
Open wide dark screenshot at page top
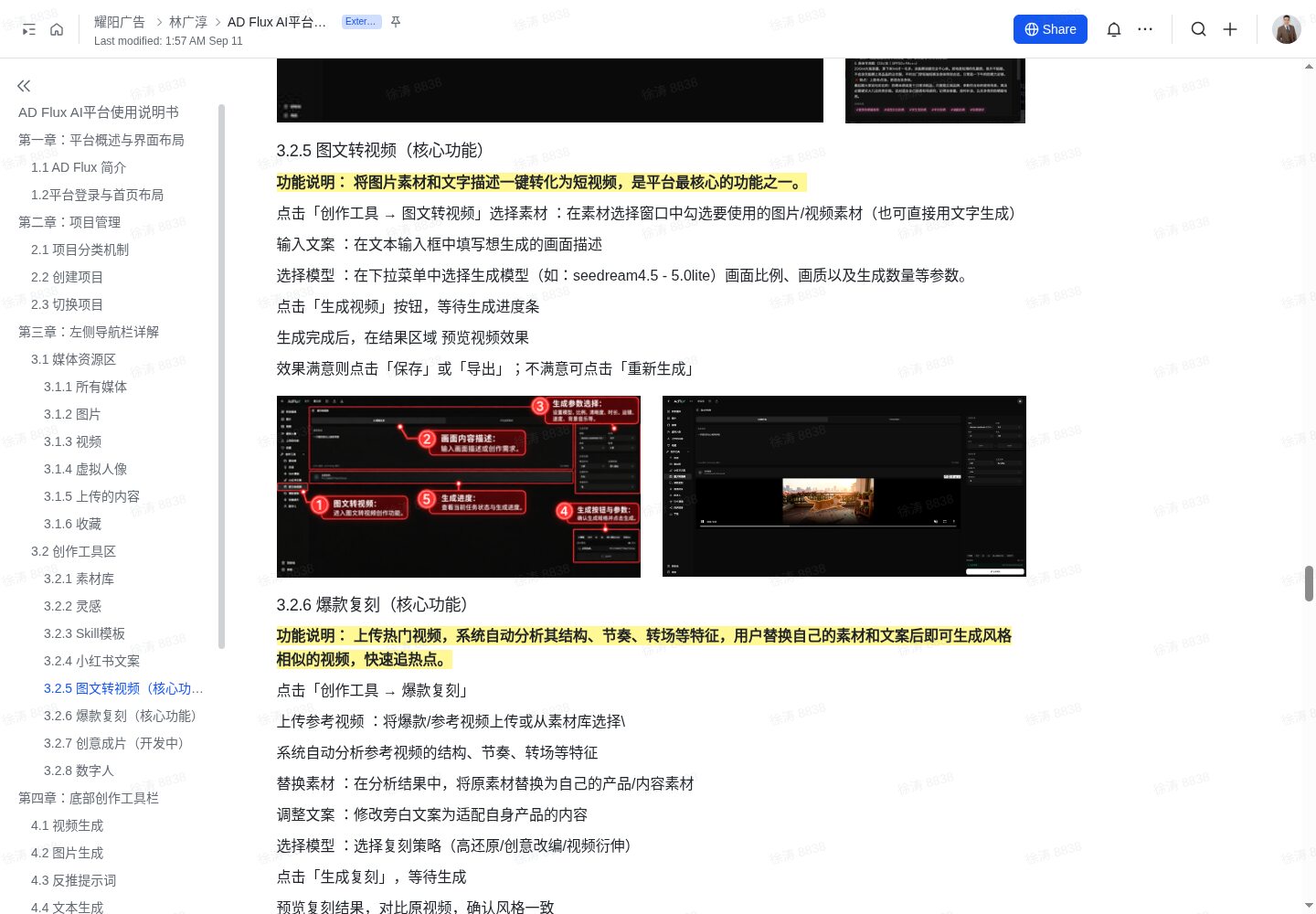550,90
